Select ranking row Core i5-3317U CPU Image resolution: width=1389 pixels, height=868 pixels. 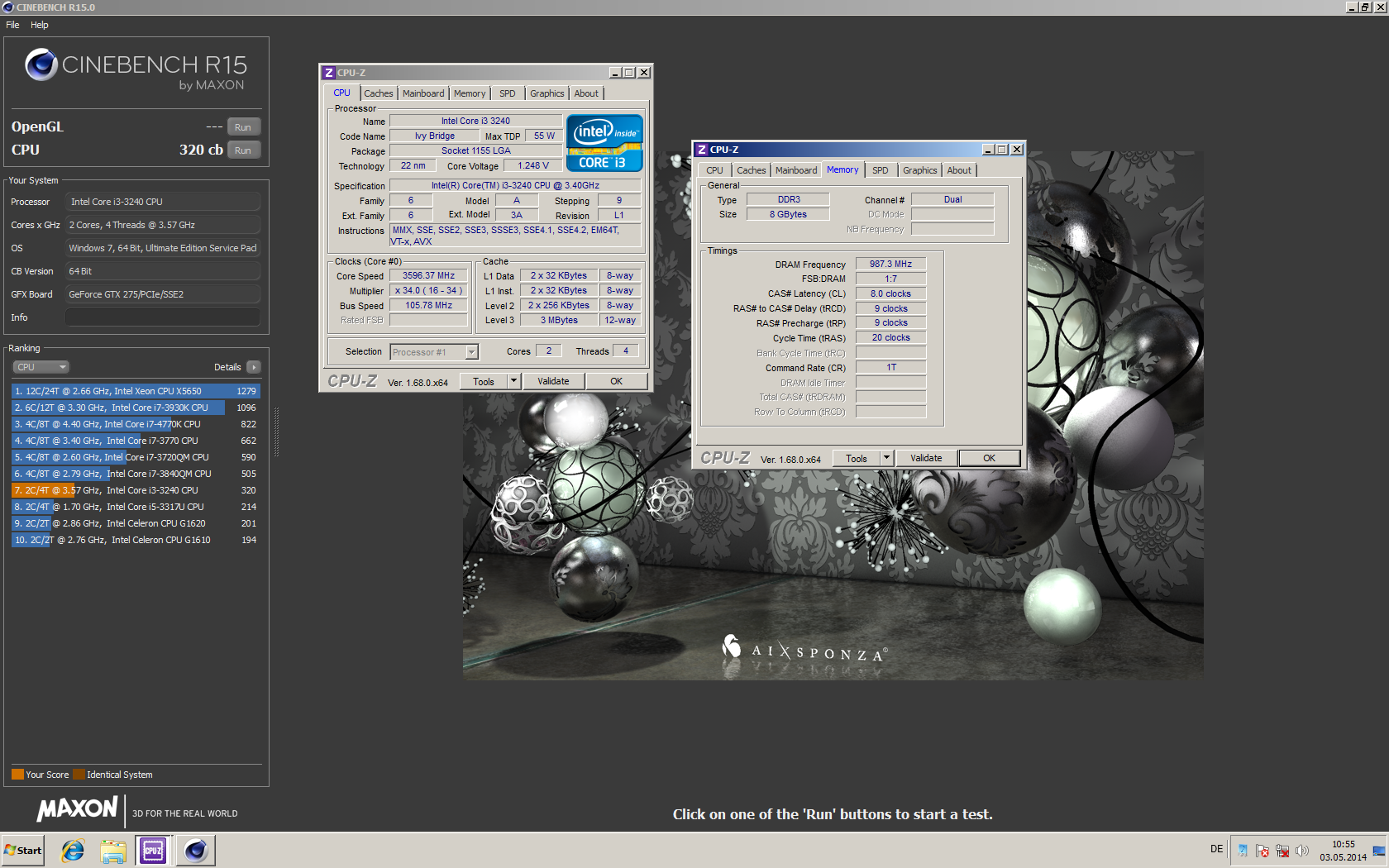[136, 507]
